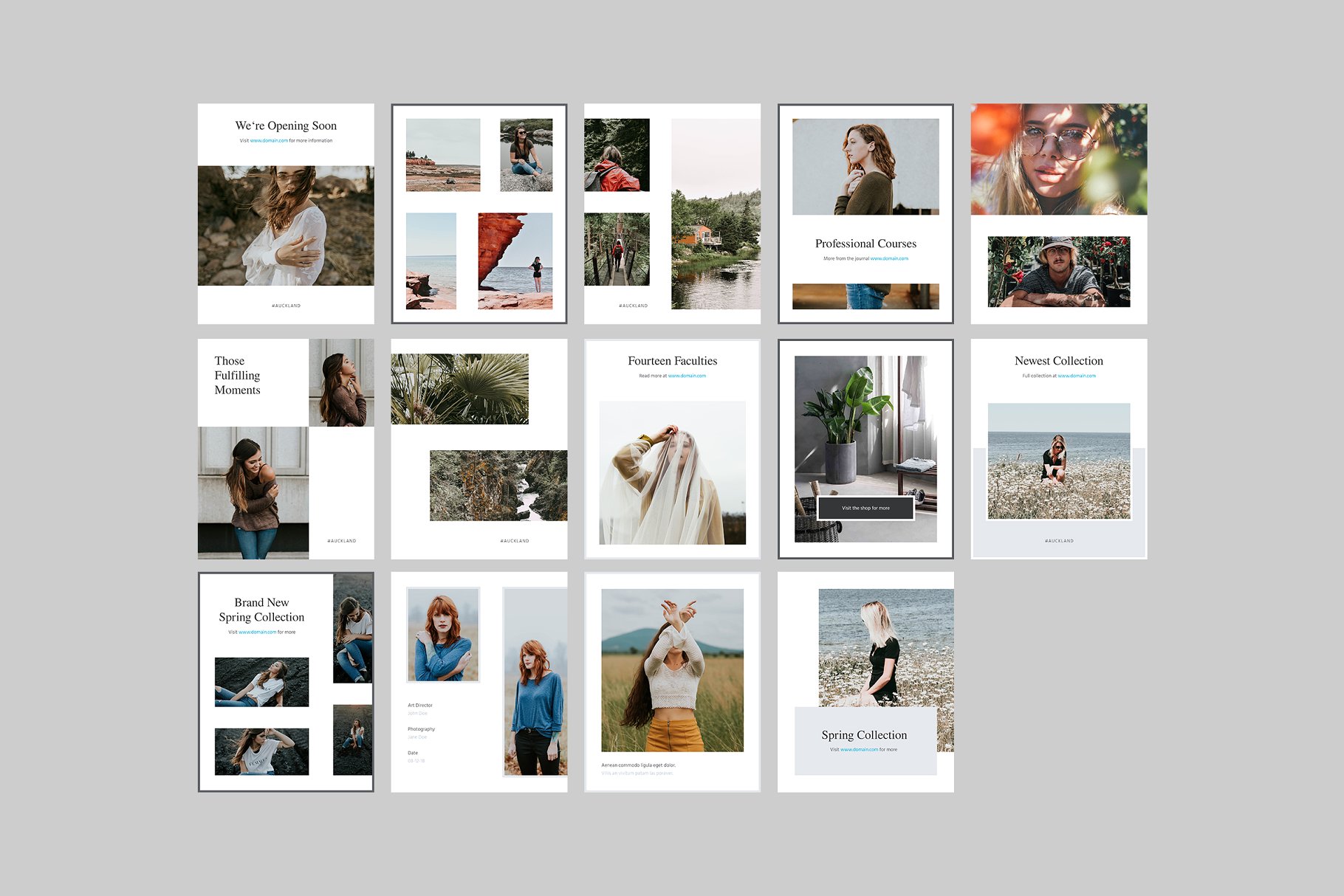Select the windblown woman in white blouse photo
1344x896 pixels.
(x=286, y=225)
